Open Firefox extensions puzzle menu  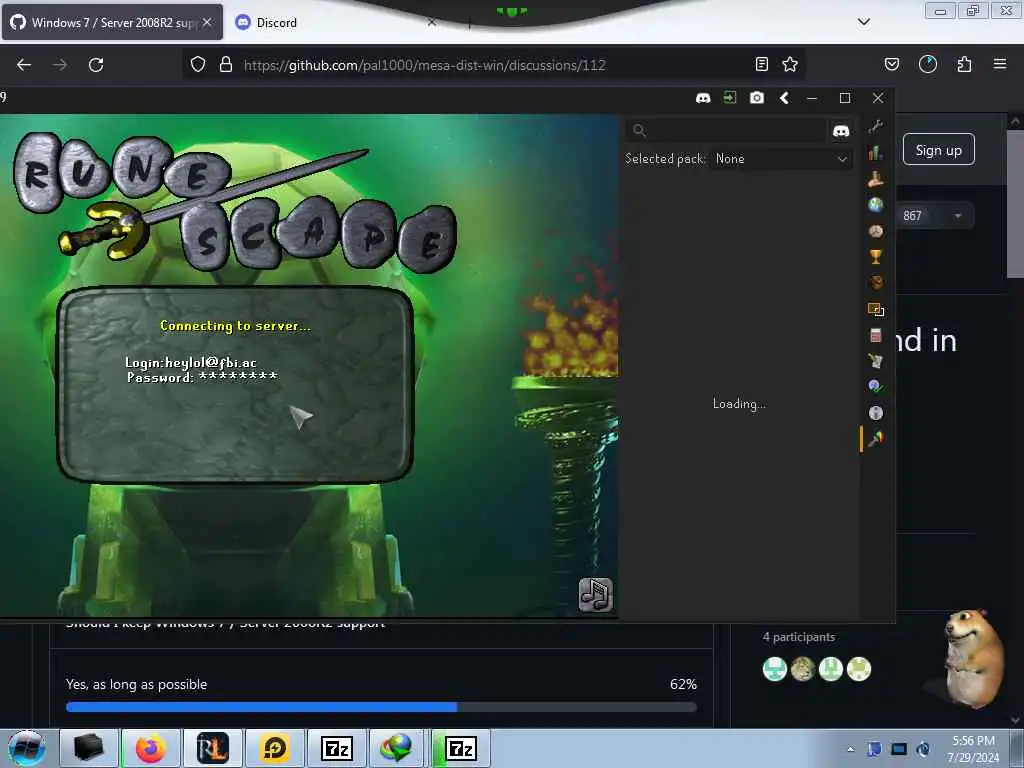(964, 64)
